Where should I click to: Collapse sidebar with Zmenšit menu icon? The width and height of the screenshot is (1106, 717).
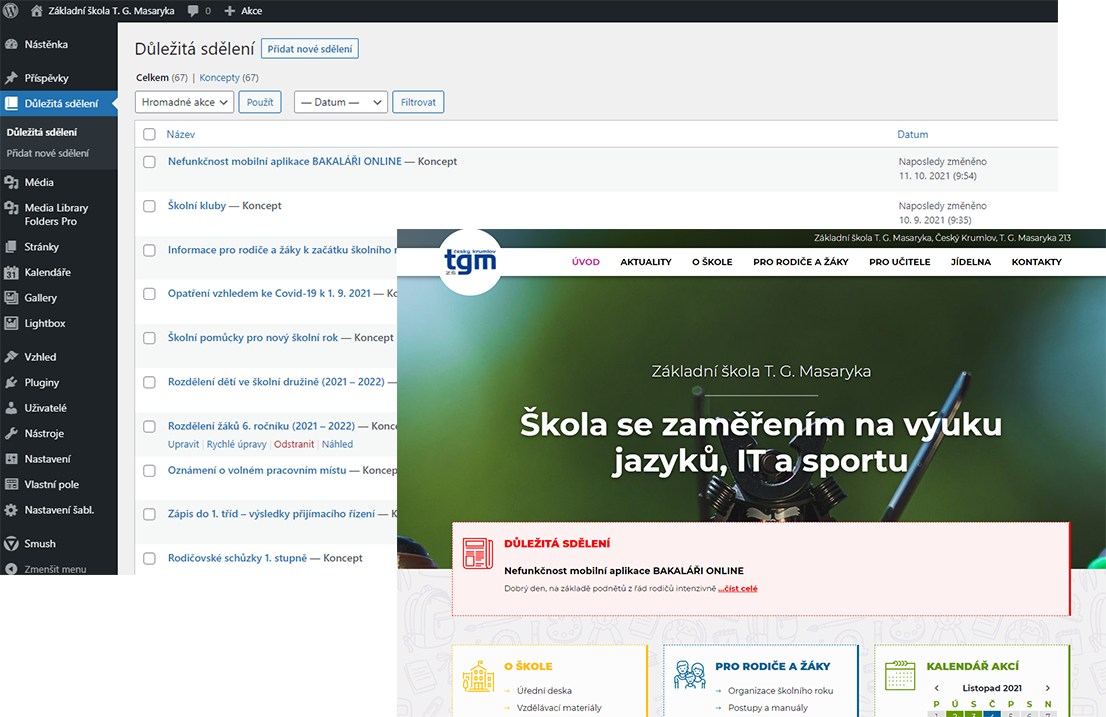tap(11, 569)
